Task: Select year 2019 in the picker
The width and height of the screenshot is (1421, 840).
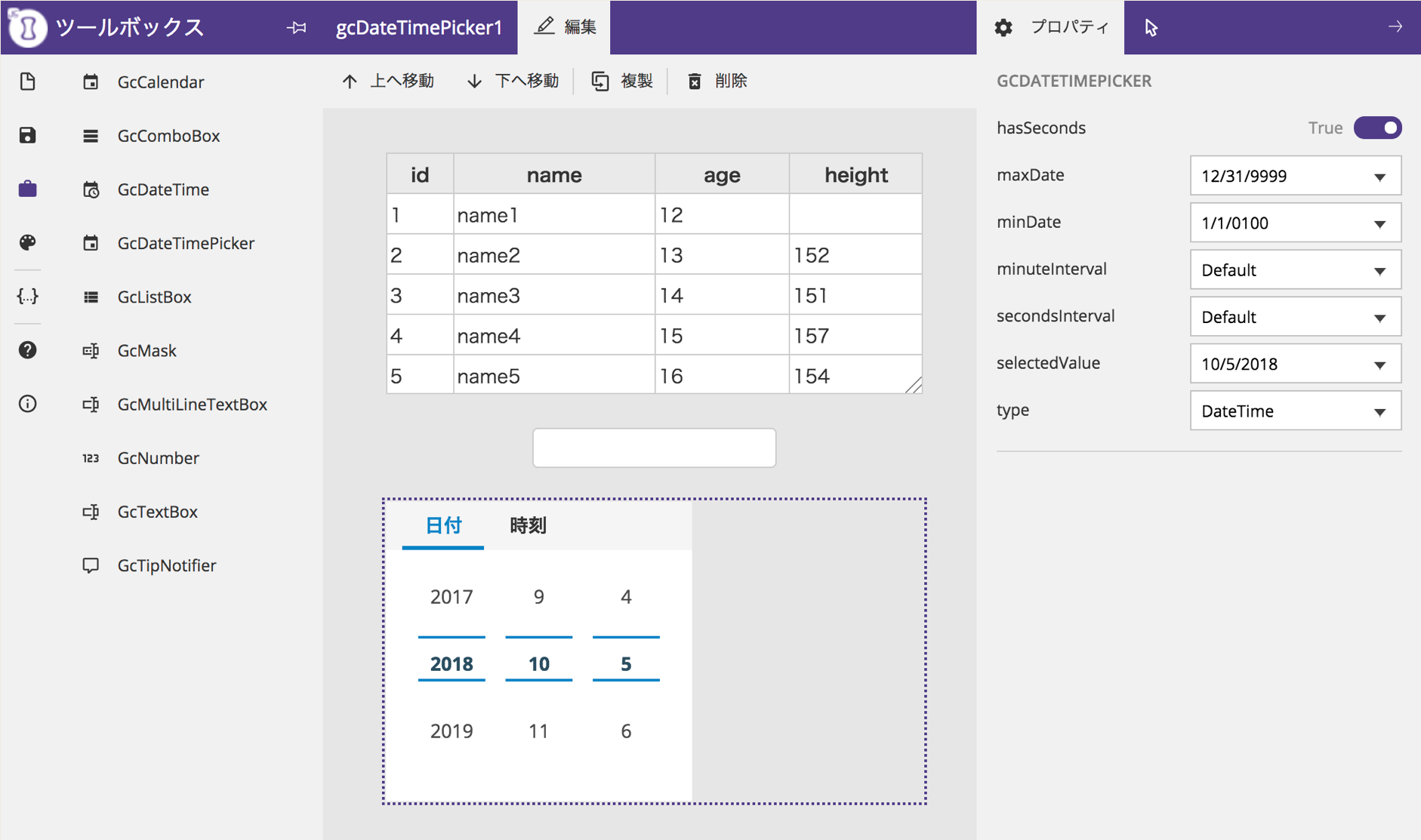Action: click(x=452, y=731)
